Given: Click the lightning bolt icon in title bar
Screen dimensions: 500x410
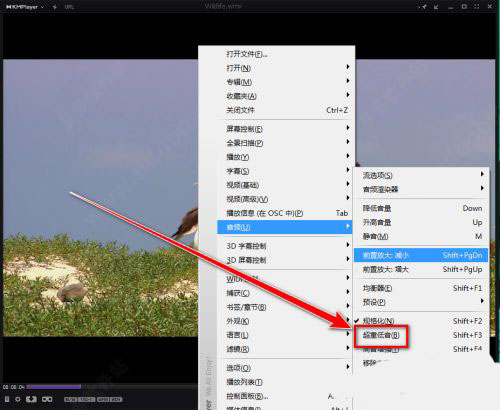Looking at the screenshot, I should (55, 7).
